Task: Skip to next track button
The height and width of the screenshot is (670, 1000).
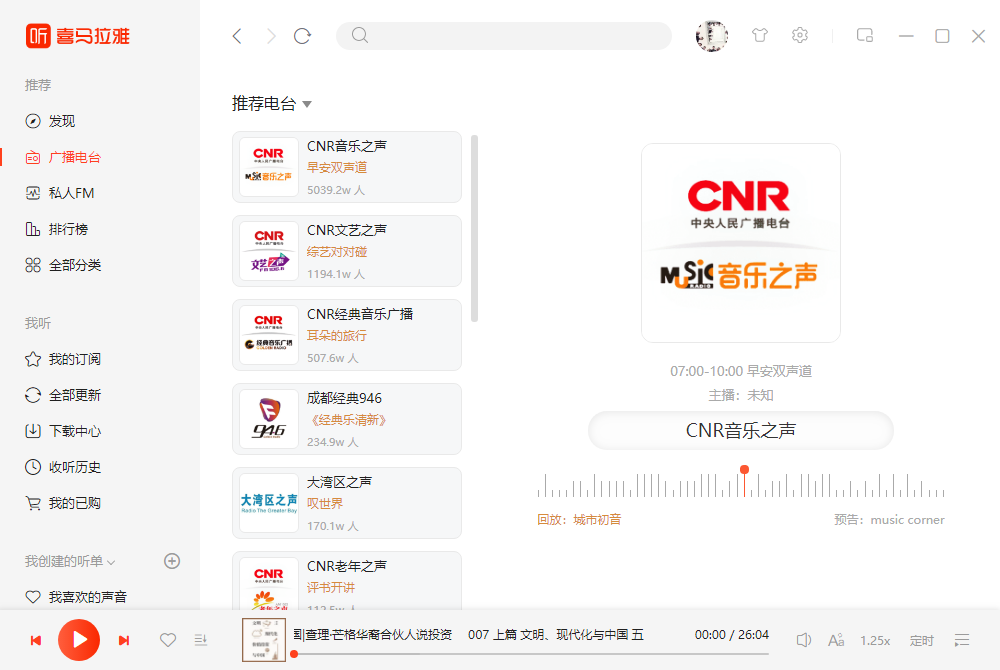Action: [x=124, y=640]
